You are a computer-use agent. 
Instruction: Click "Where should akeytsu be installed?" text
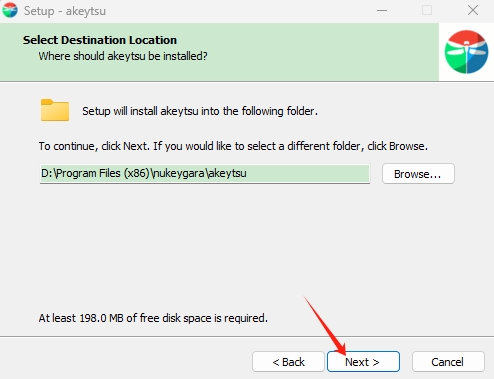(123, 56)
